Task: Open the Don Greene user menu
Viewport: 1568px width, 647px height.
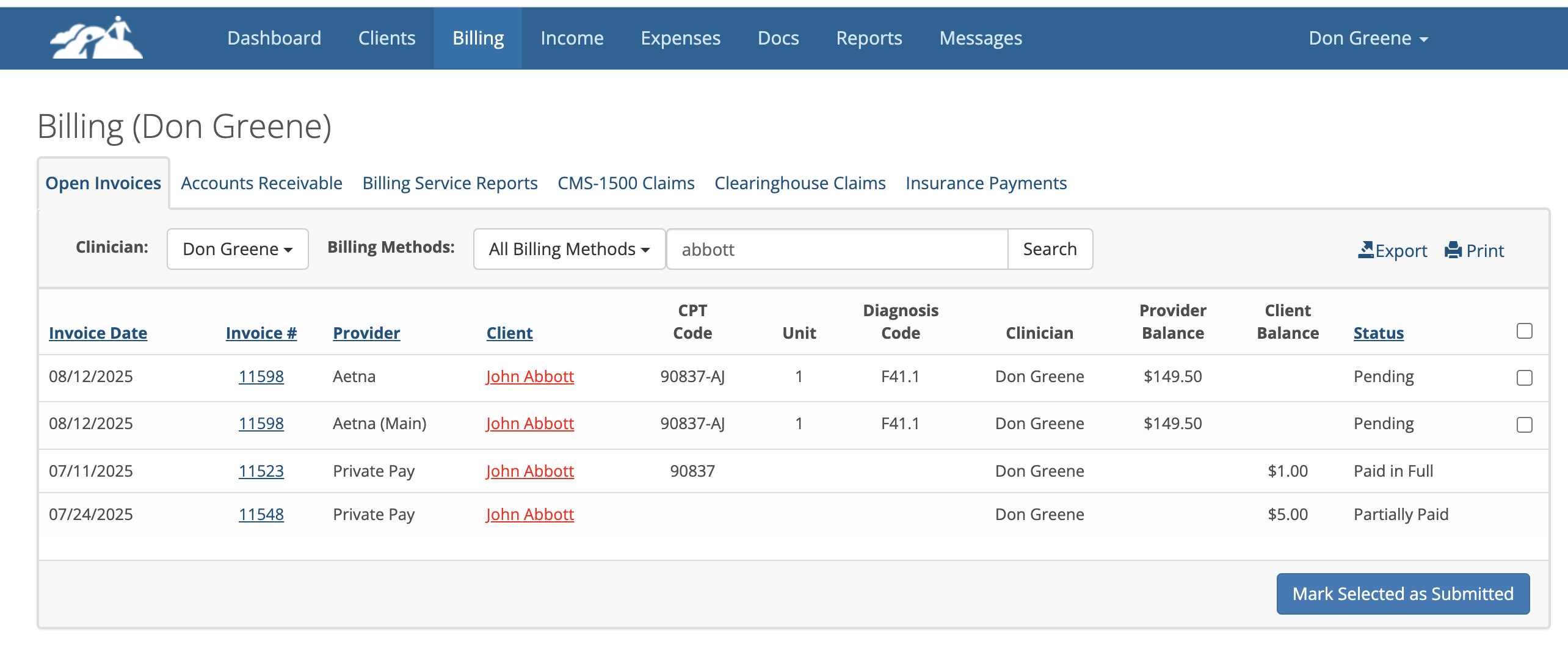Action: click(x=1368, y=38)
